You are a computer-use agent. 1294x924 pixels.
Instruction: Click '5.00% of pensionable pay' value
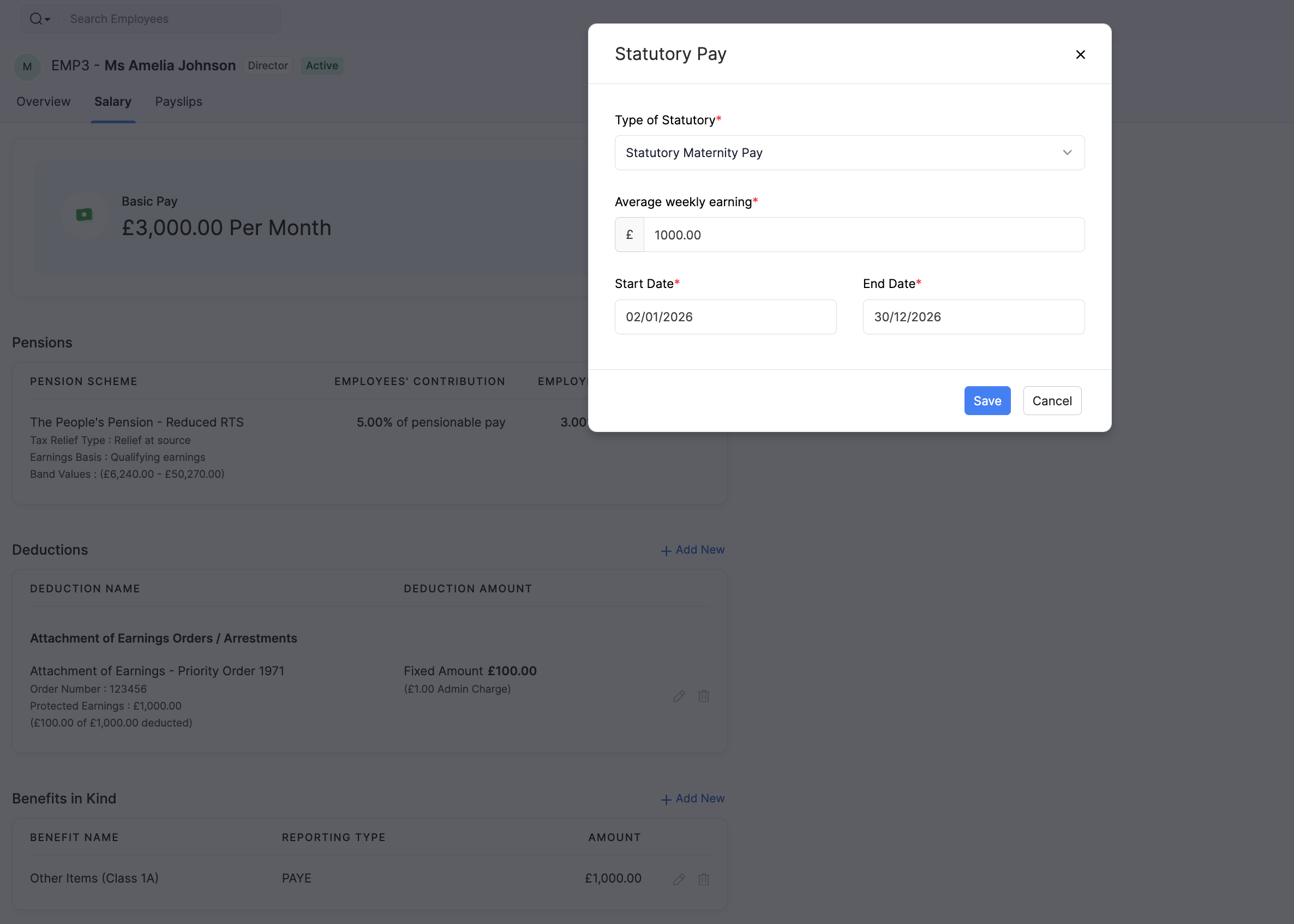point(431,422)
